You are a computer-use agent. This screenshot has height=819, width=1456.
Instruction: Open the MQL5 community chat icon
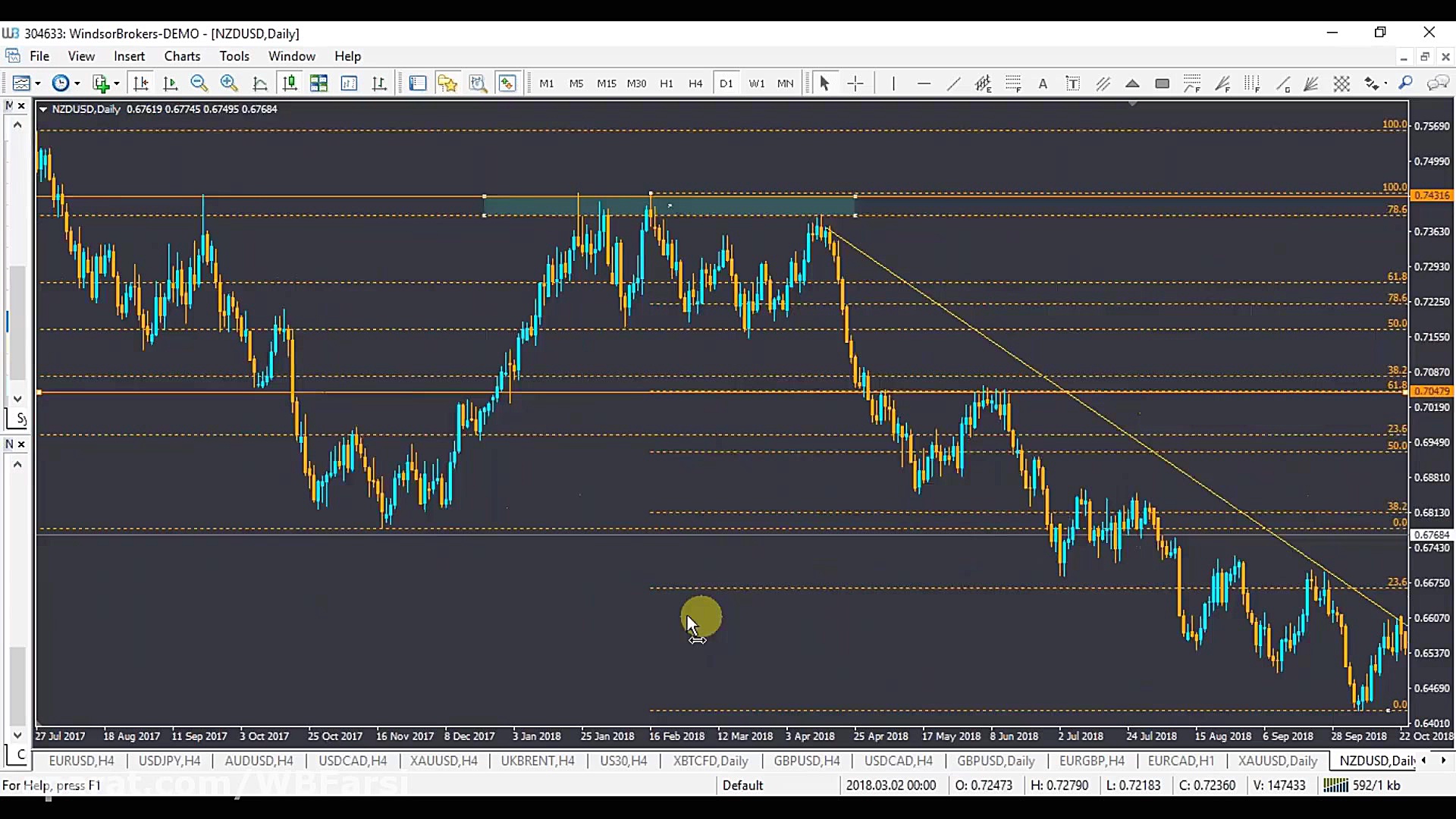click(1437, 83)
